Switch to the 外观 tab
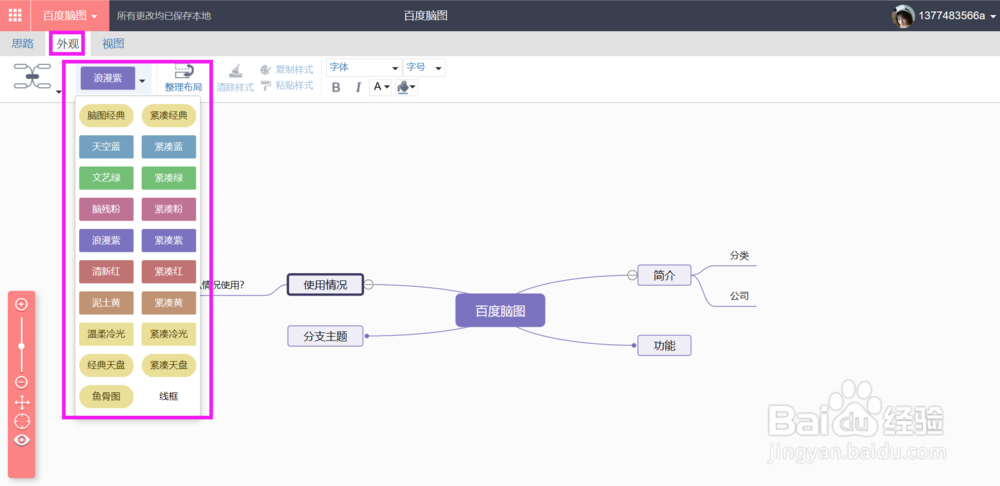Viewport: 1000px width, 486px height. tap(68, 44)
